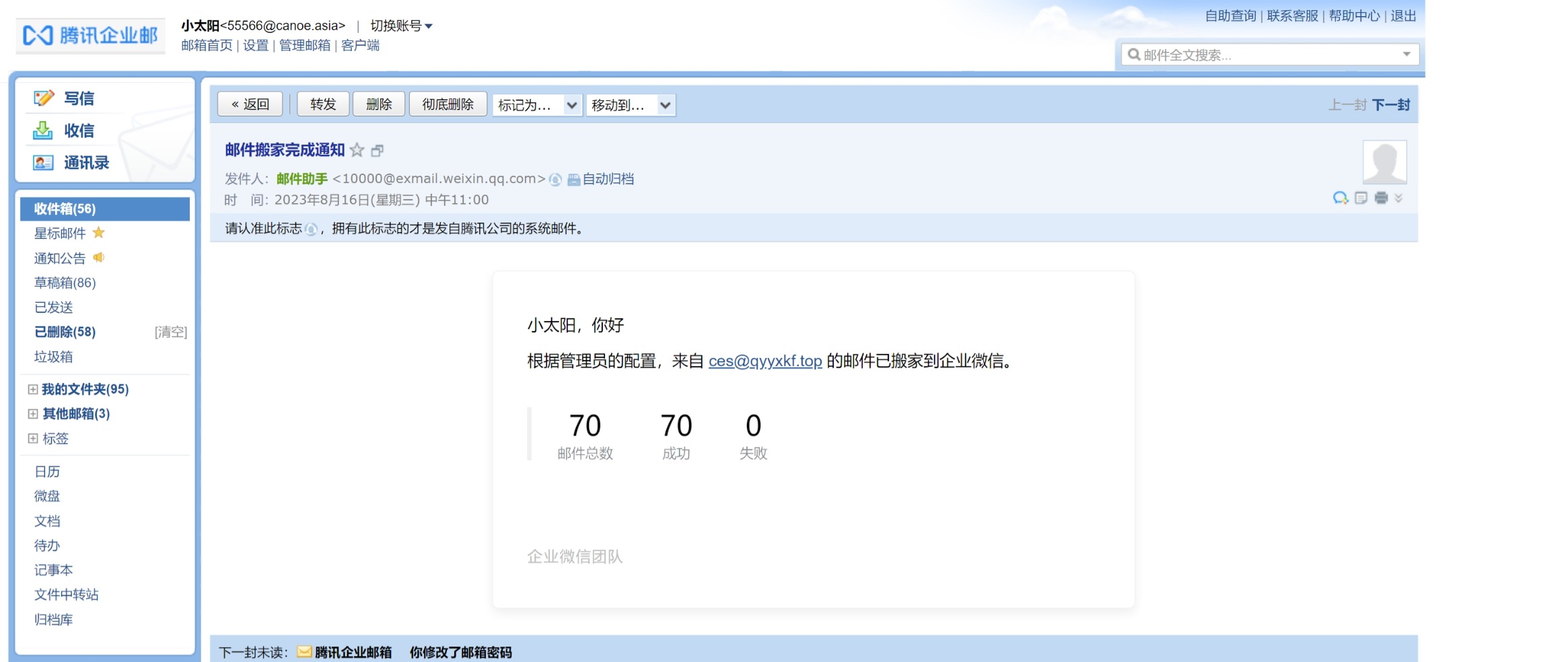
Task: Click 客户端 client link
Action: coord(360,45)
